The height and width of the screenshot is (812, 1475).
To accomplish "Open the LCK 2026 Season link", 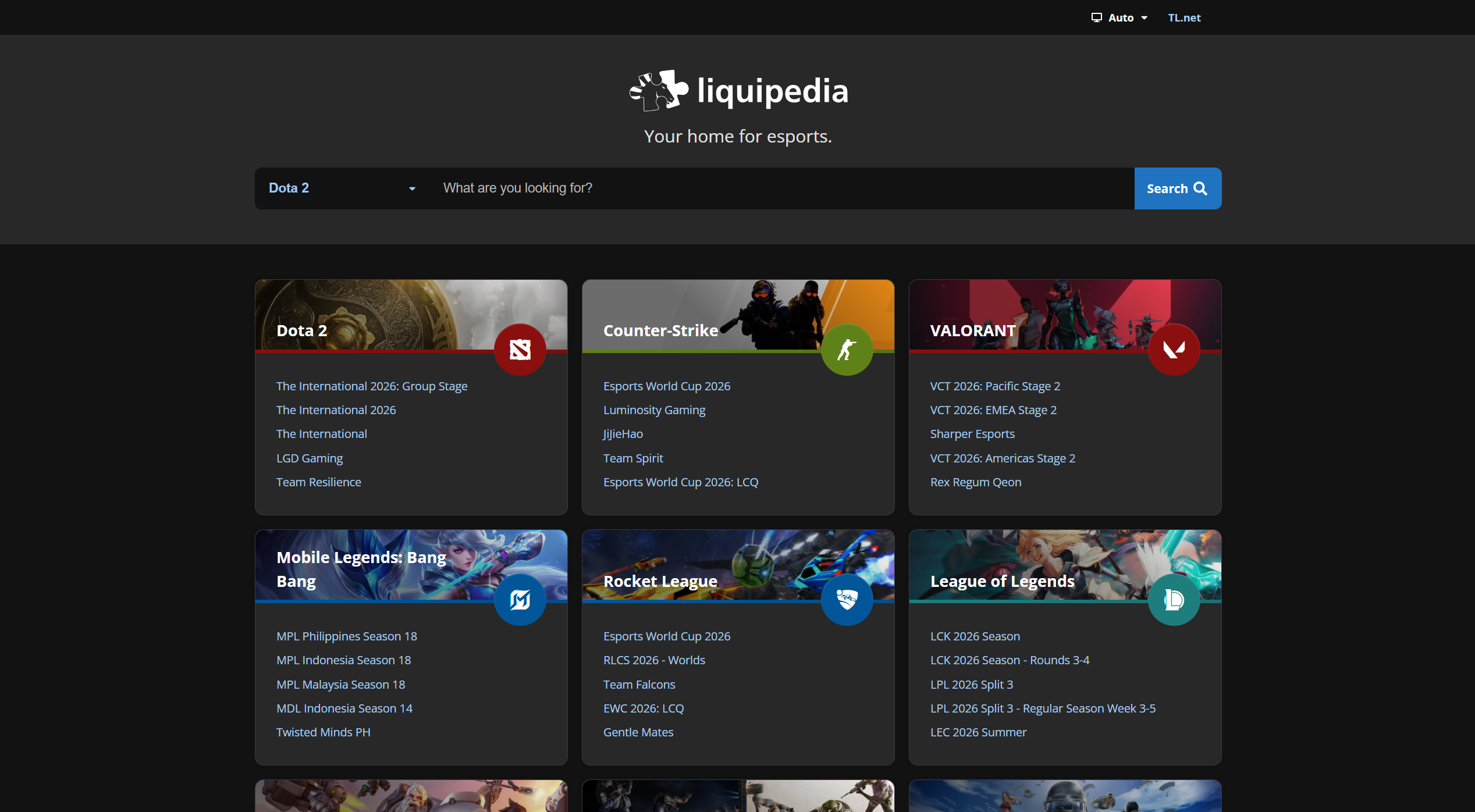I will click(x=975, y=636).
